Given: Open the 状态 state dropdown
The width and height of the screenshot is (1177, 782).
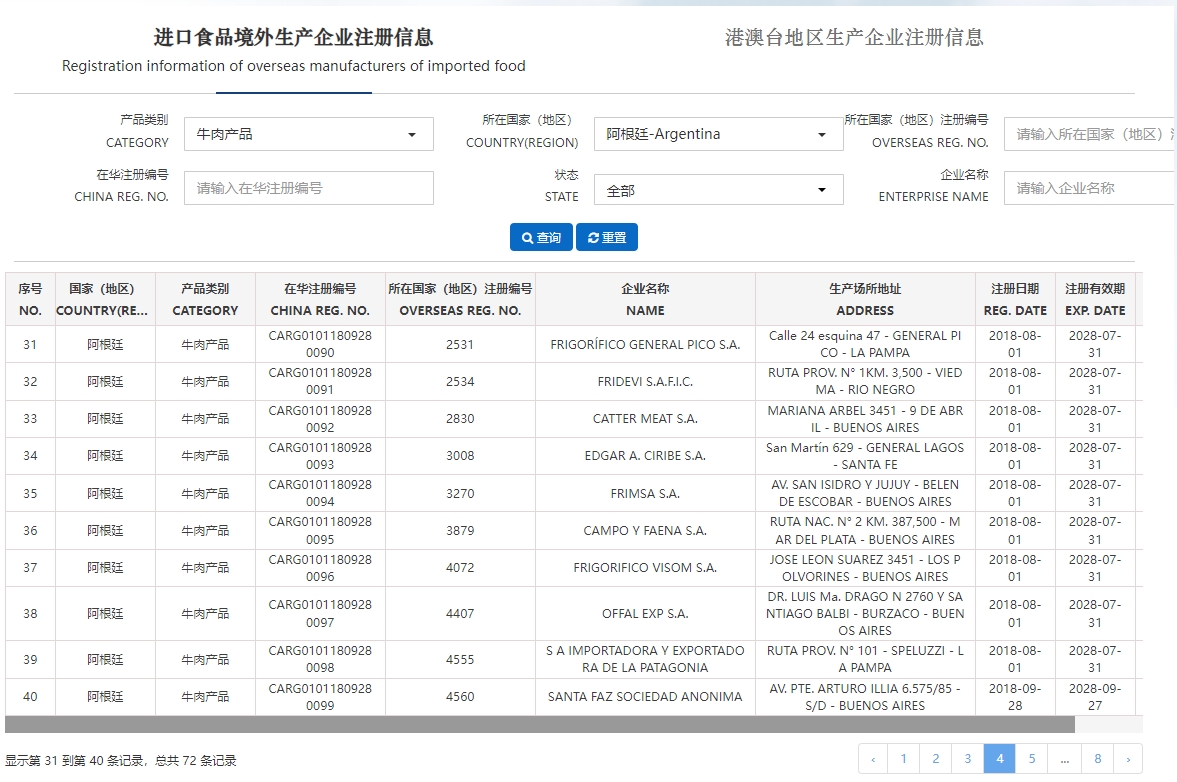Looking at the screenshot, I should coord(718,190).
